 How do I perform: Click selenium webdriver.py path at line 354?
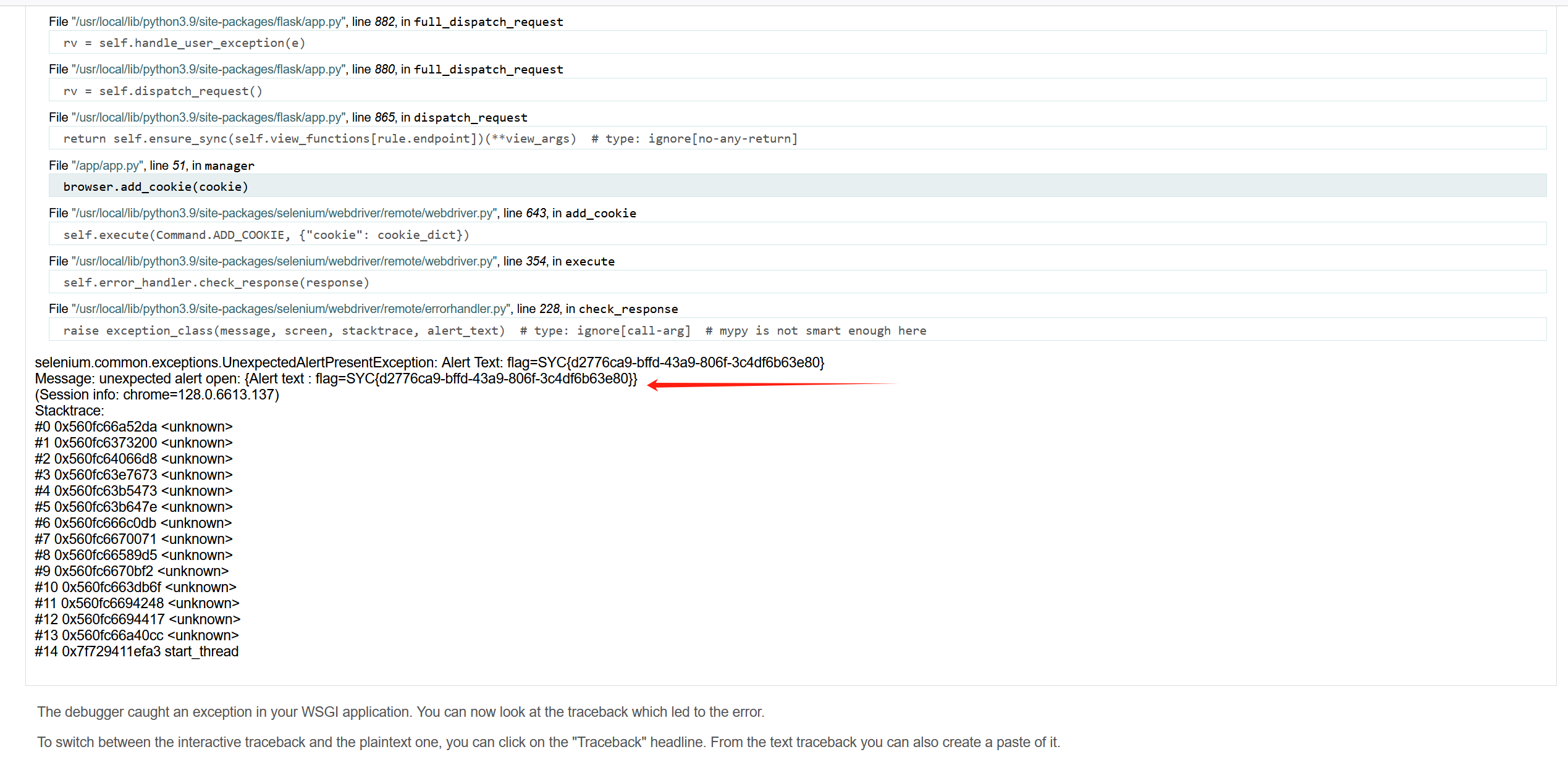tap(284, 261)
